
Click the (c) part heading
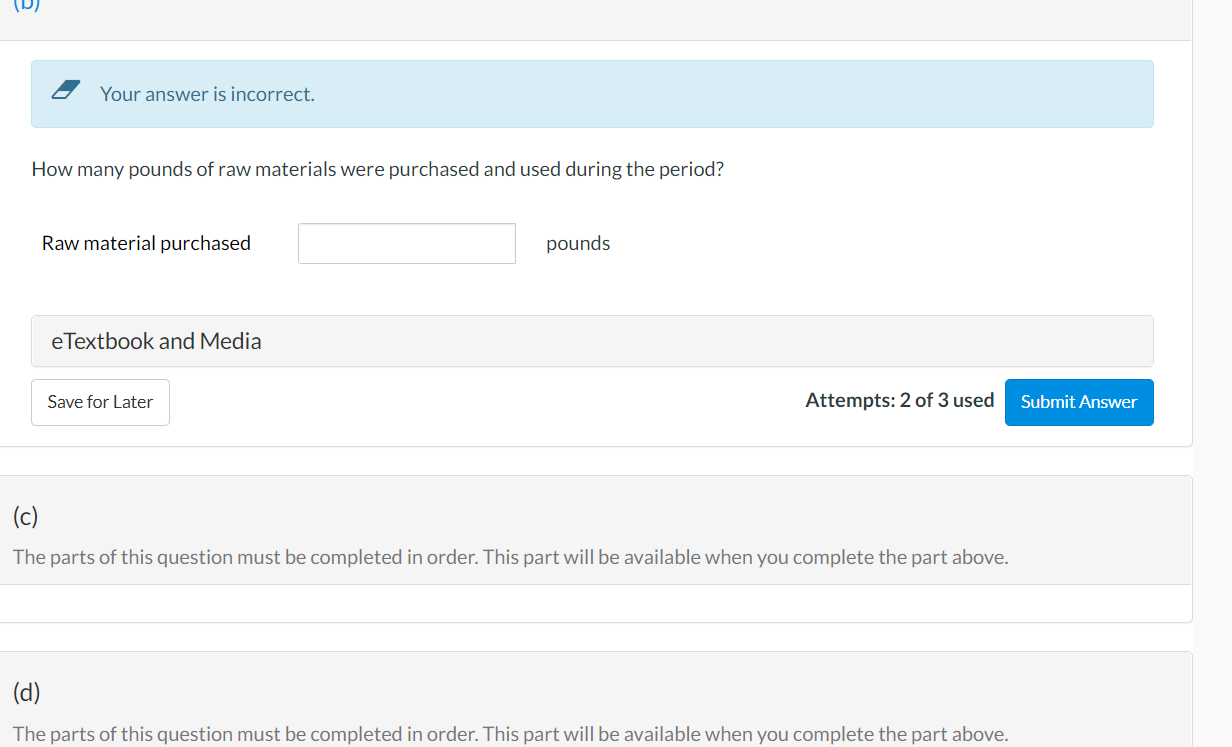coord(26,517)
